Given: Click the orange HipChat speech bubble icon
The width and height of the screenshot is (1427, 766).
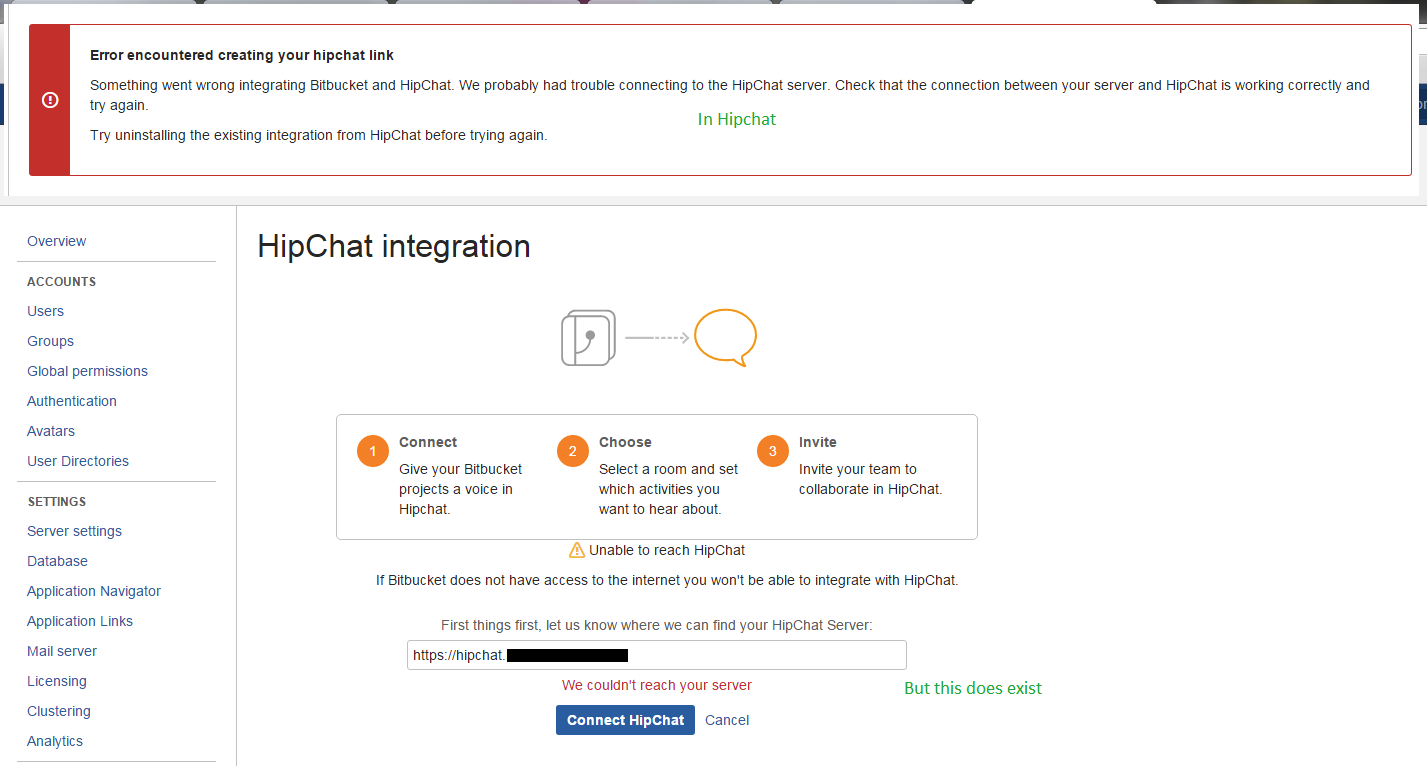Looking at the screenshot, I should pos(726,338).
